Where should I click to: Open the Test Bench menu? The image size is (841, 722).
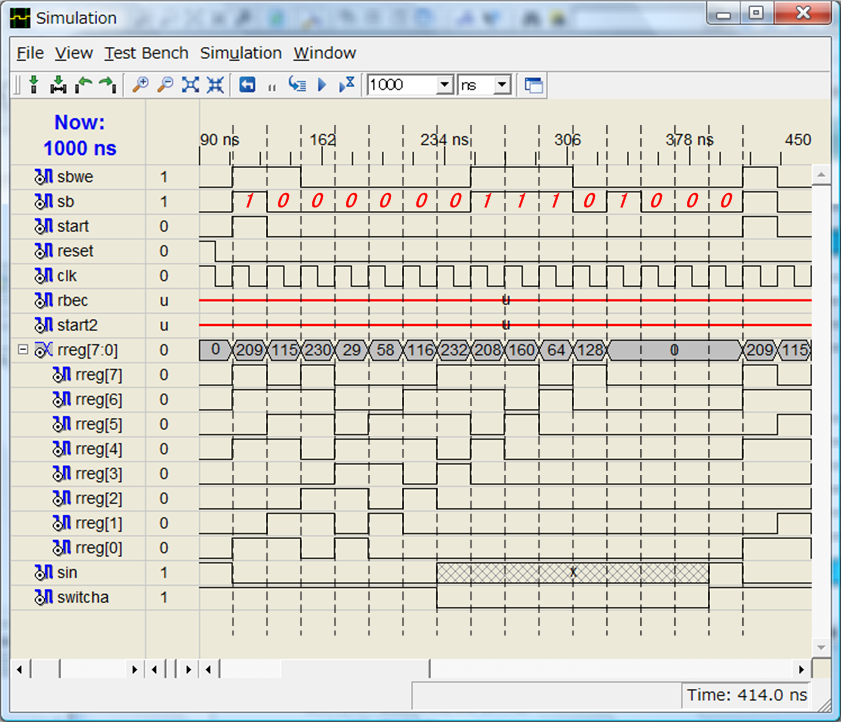[x=146, y=53]
